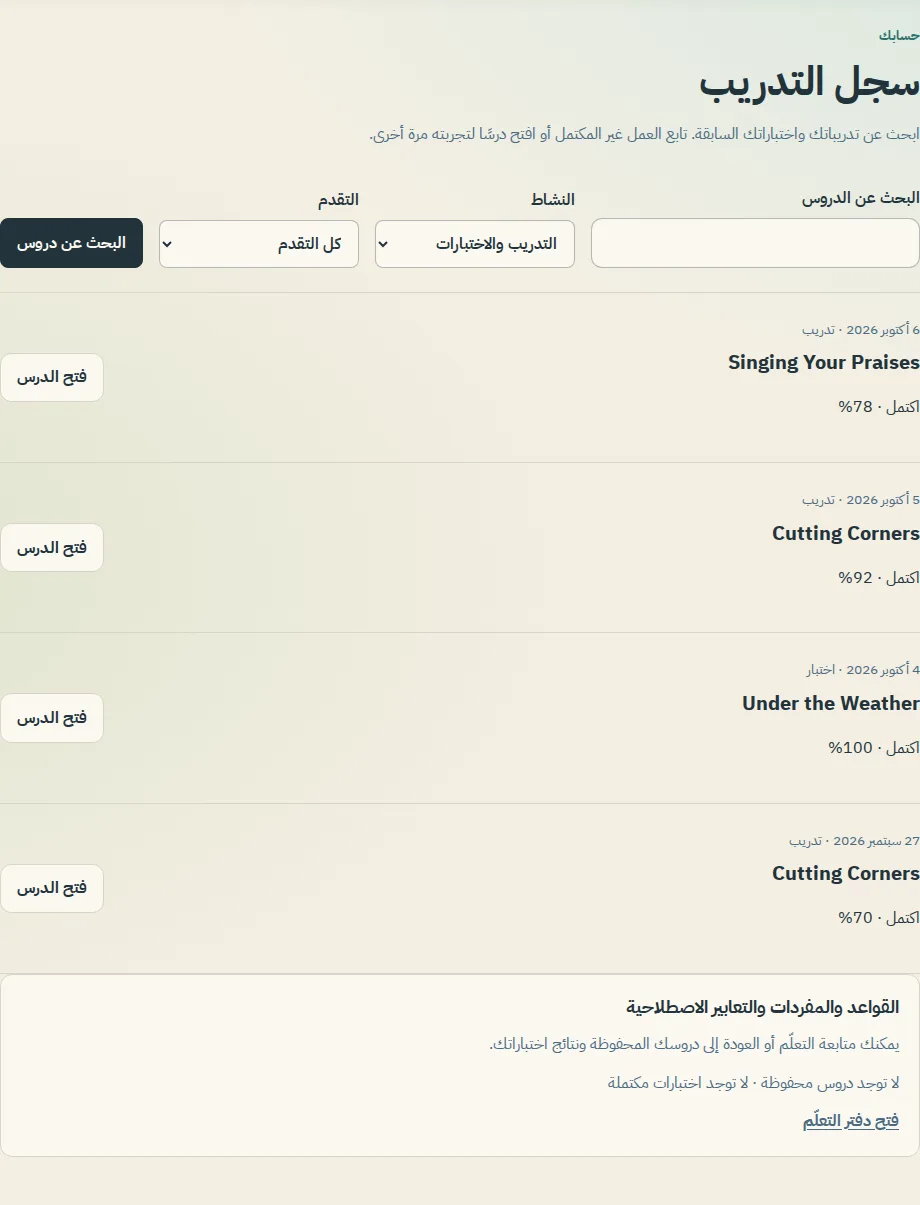This screenshot has width=920, height=1205.
Task: Open the النشاط dropdown (التدريب والاختبارات)
Action: (x=475, y=244)
